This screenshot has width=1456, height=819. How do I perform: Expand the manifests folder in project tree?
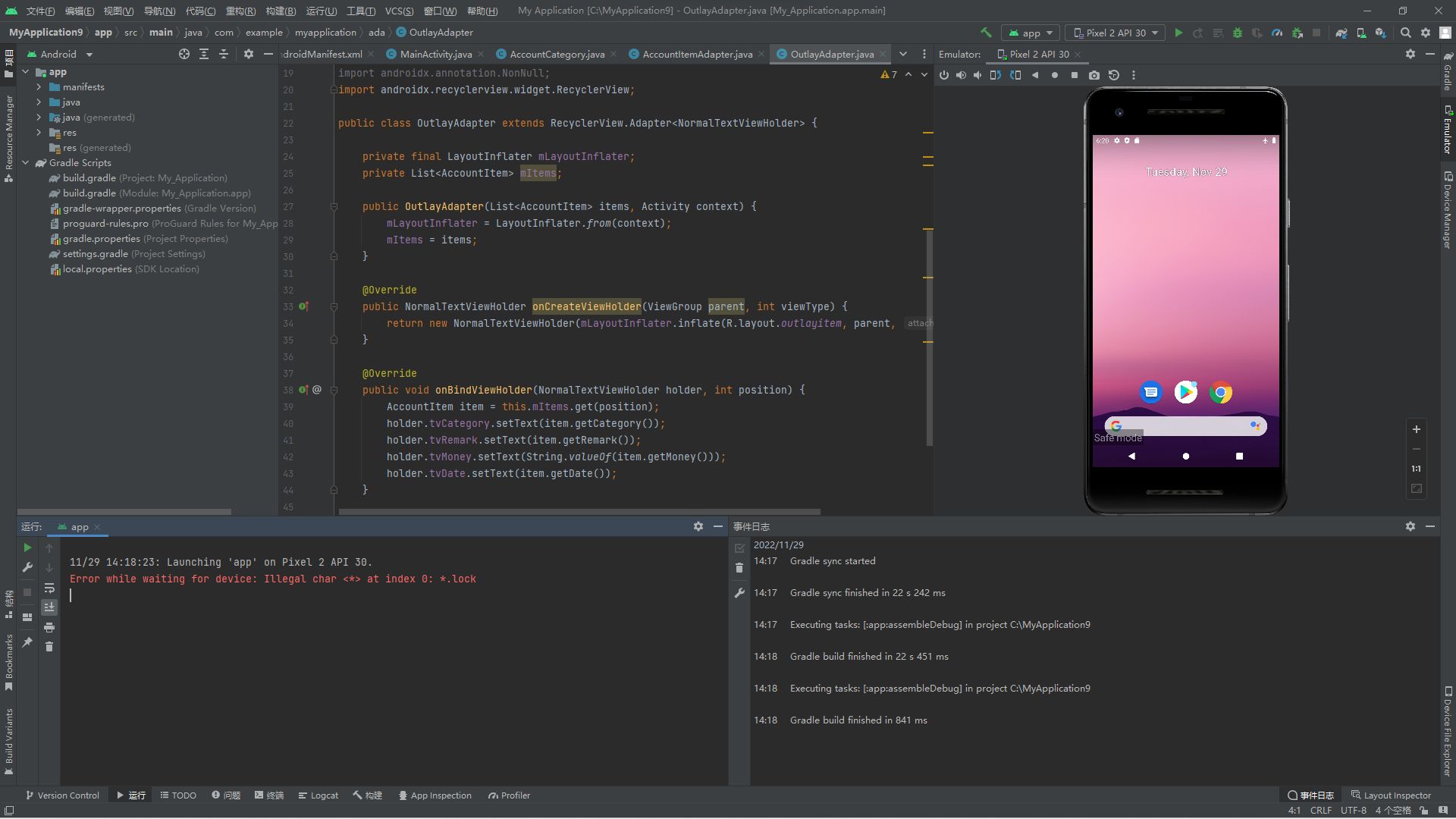[39, 87]
